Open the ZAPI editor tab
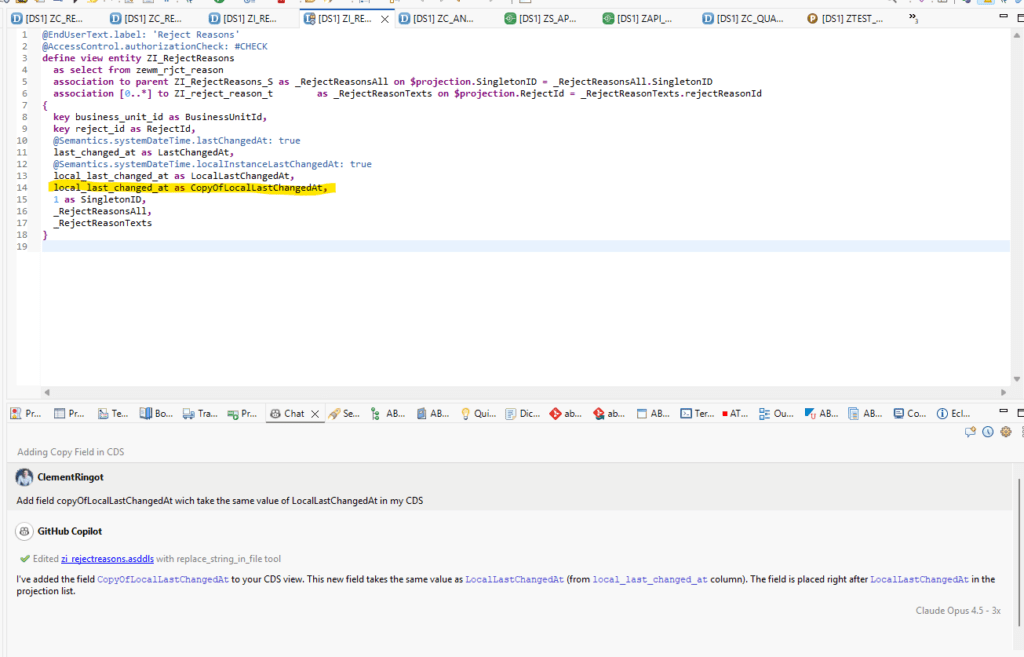The width and height of the screenshot is (1024, 657). 642,19
